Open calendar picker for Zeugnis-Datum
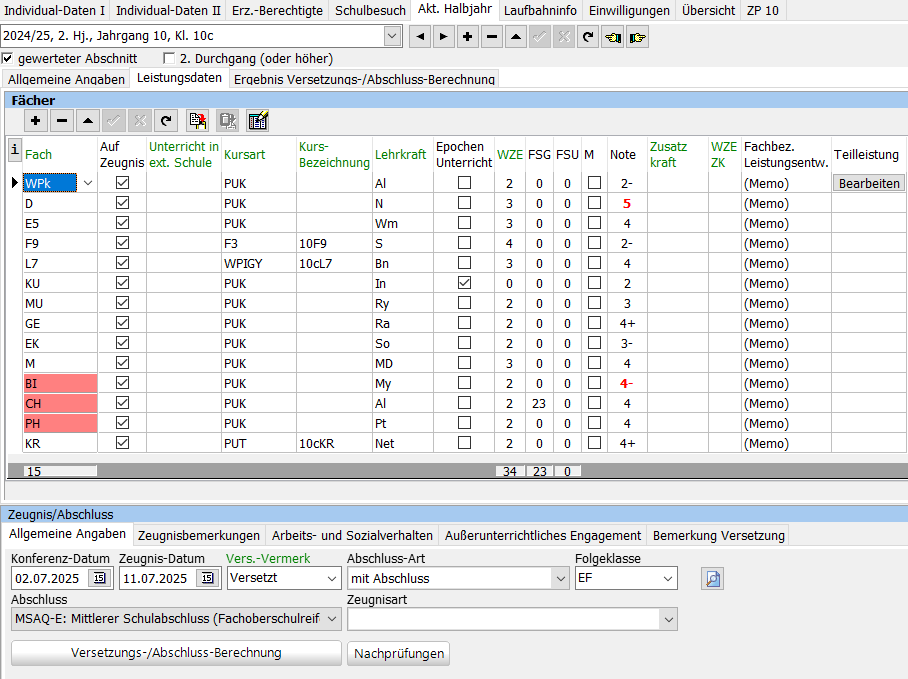 coord(207,578)
